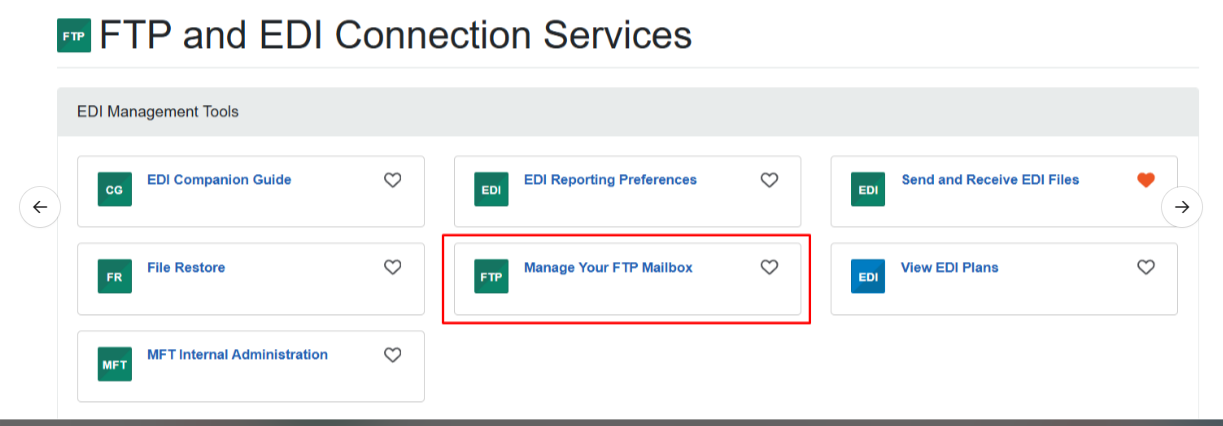Click the MFT icon for MFT Internal Administration
Viewport: 1223px width, 426px height.
click(x=114, y=364)
